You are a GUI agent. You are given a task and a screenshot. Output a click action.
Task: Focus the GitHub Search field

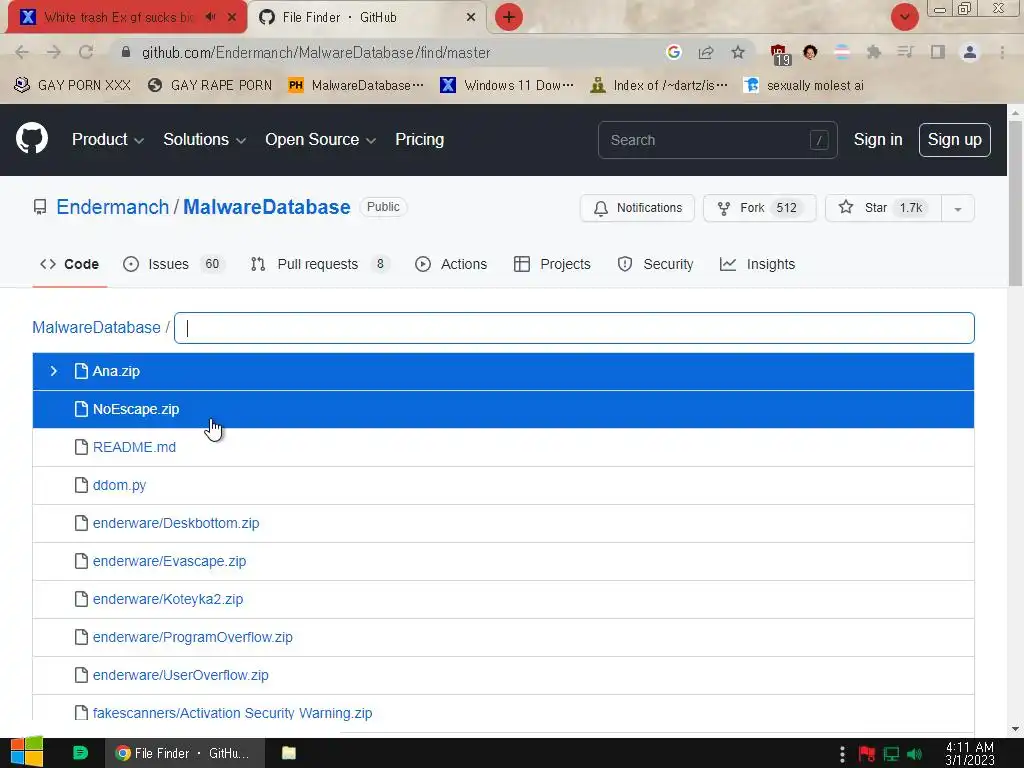tap(717, 140)
